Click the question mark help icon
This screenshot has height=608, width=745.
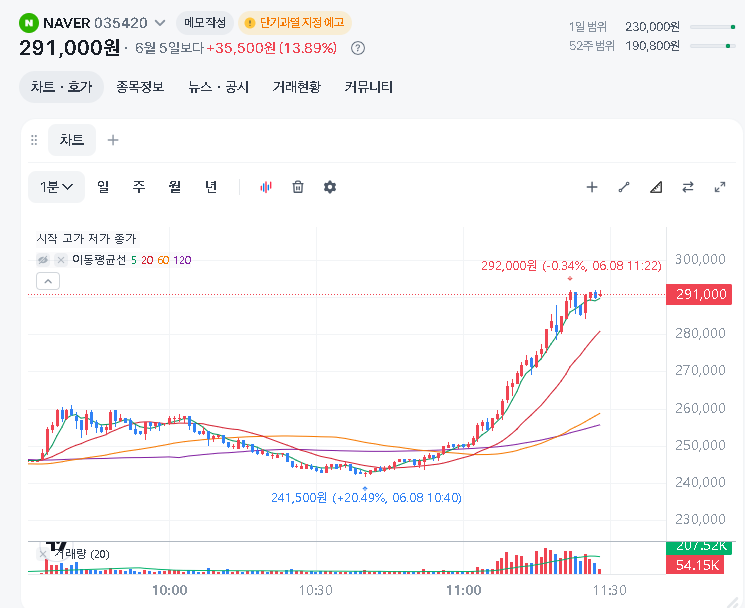click(358, 48)
